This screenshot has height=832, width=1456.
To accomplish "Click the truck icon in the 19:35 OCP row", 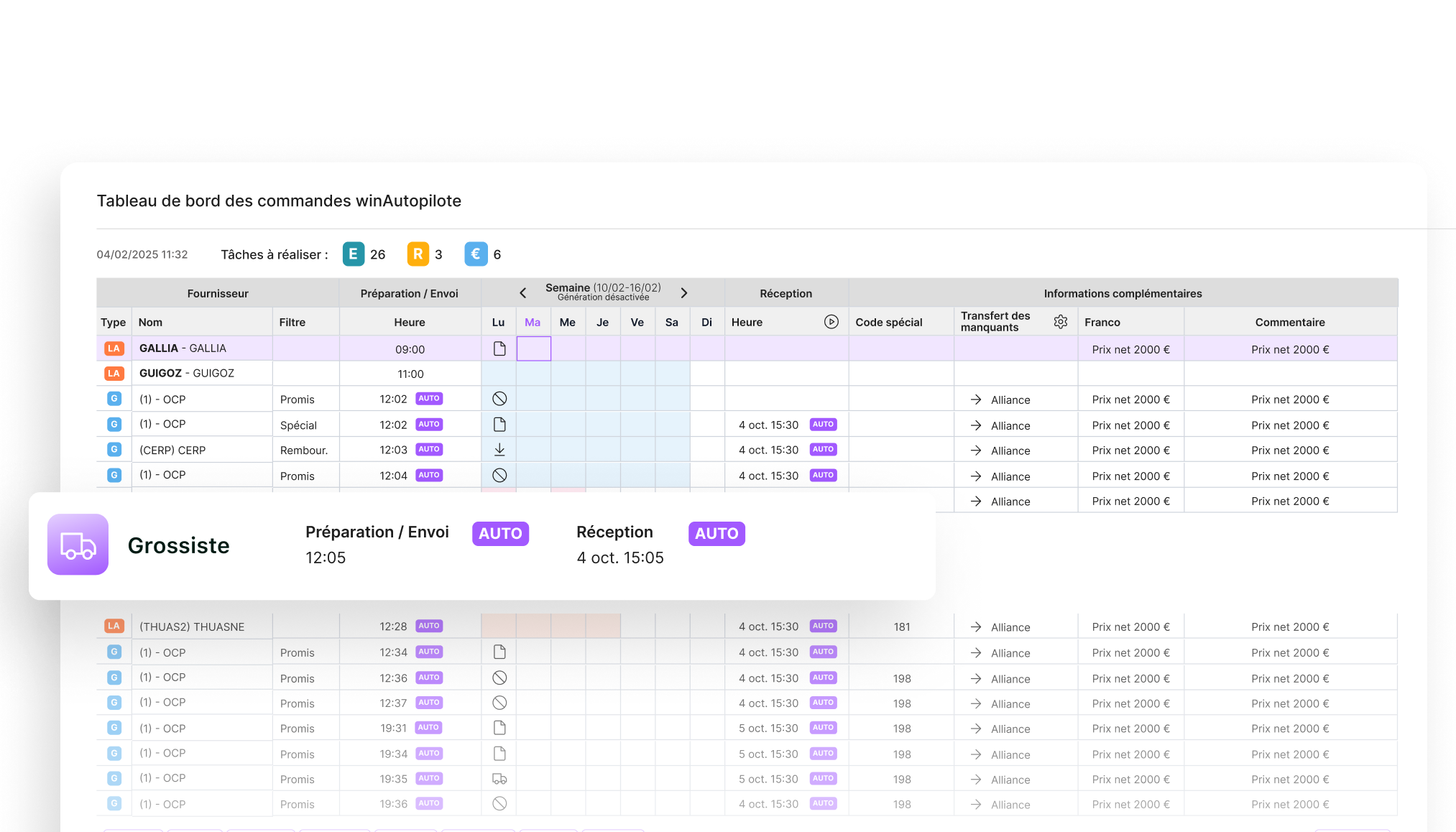I will (x=499, y=779).
